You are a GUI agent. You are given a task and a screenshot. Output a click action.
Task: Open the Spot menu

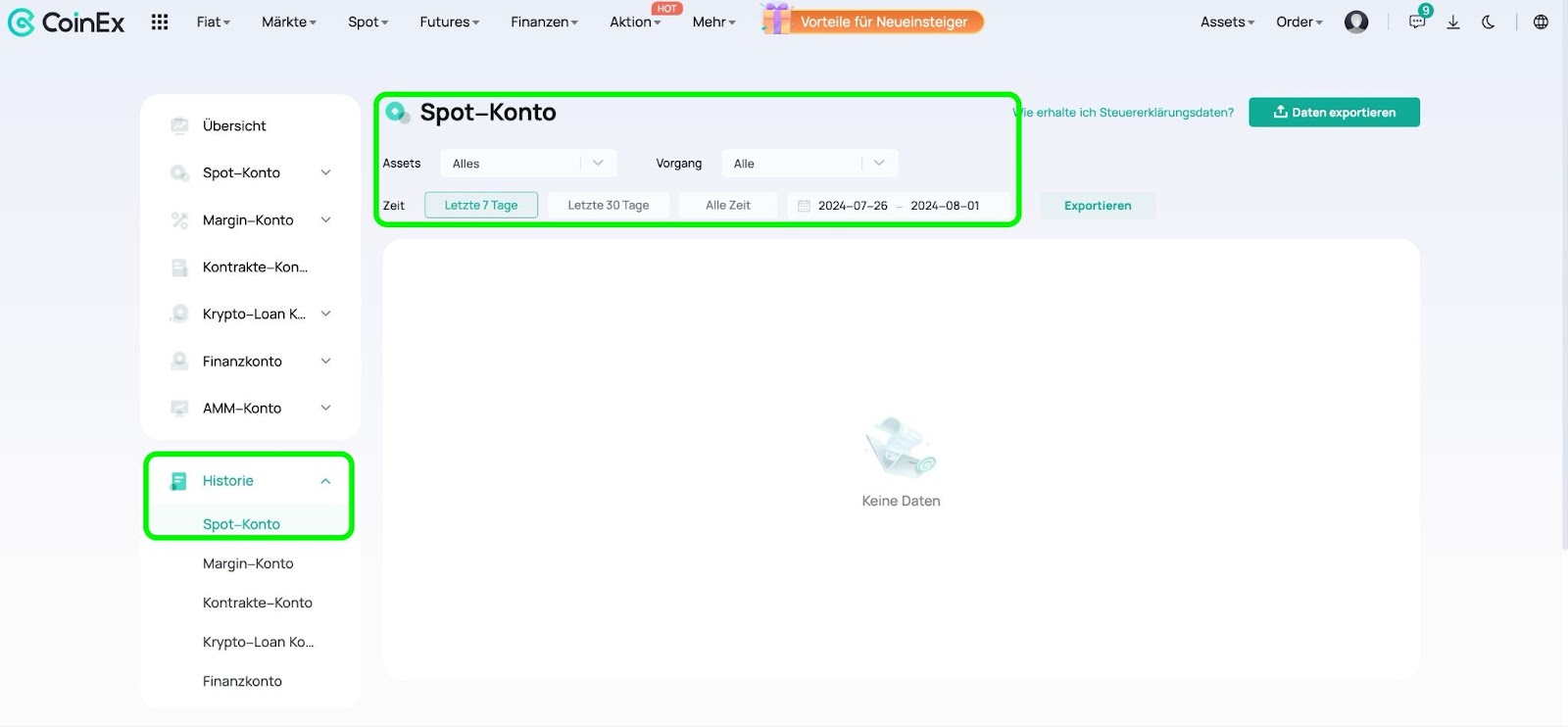[368, 22]
